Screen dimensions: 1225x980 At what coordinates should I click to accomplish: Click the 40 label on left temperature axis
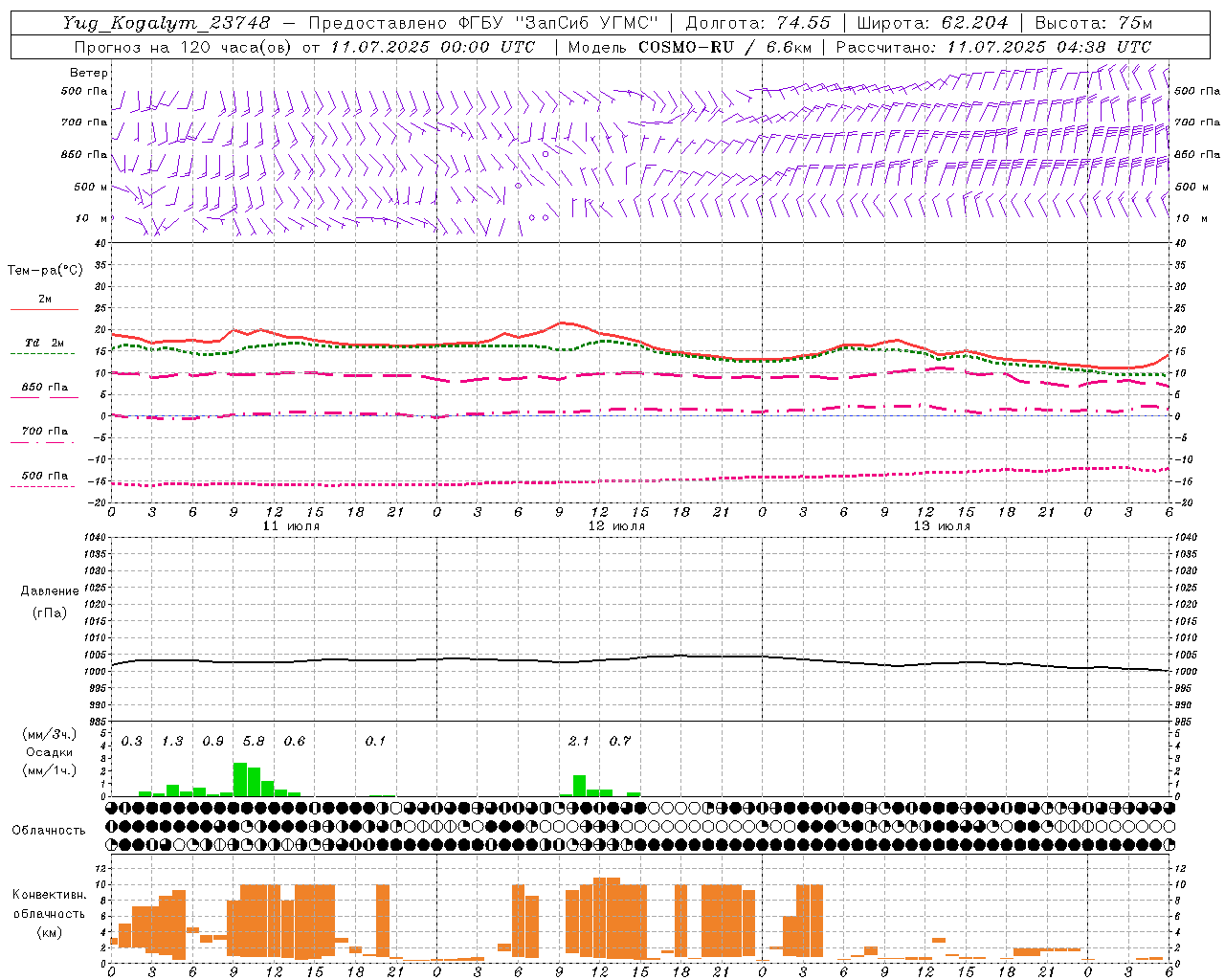click(99, 244)
